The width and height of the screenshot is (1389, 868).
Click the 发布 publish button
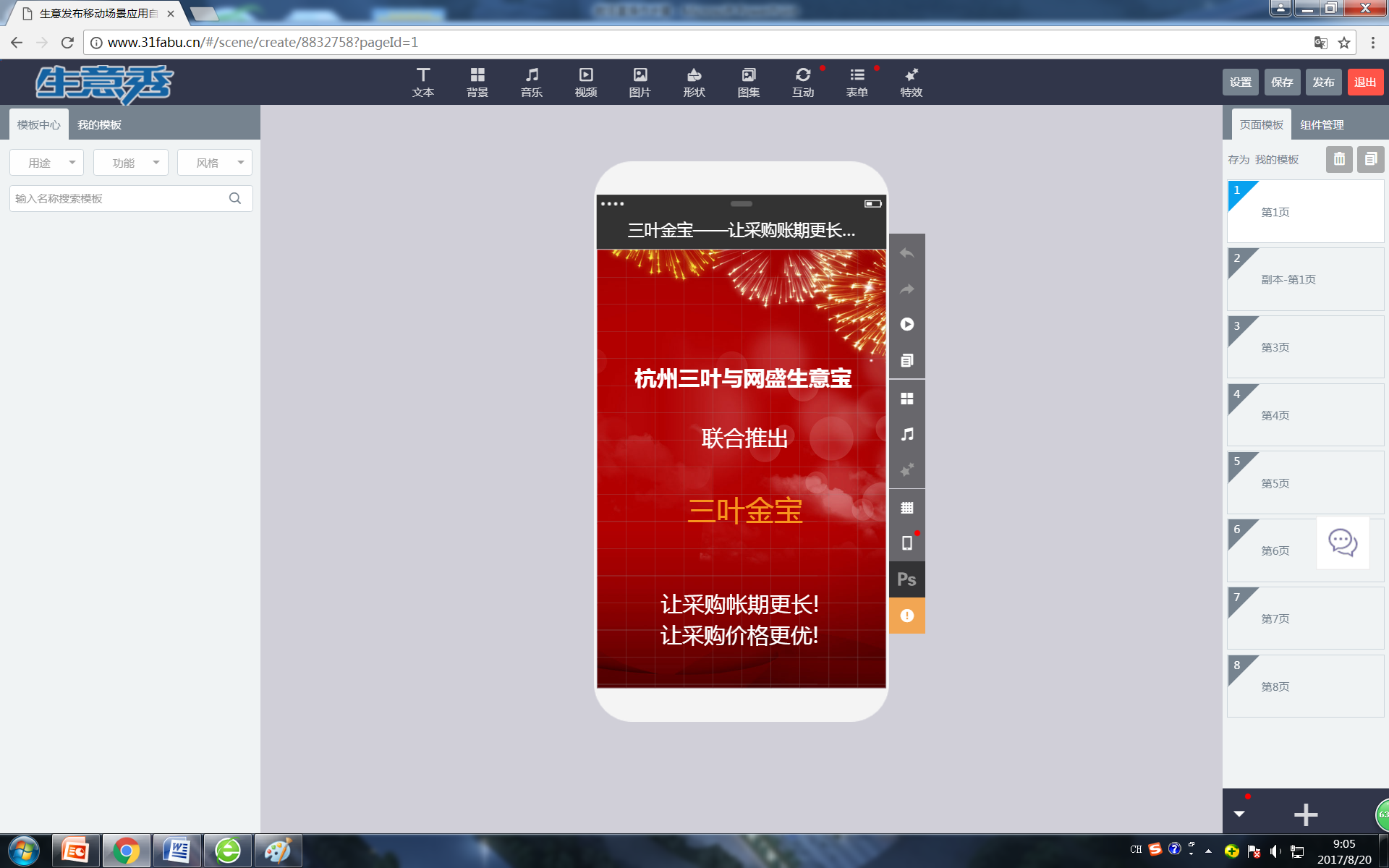pyautogui.click(x=1324, y=82)
